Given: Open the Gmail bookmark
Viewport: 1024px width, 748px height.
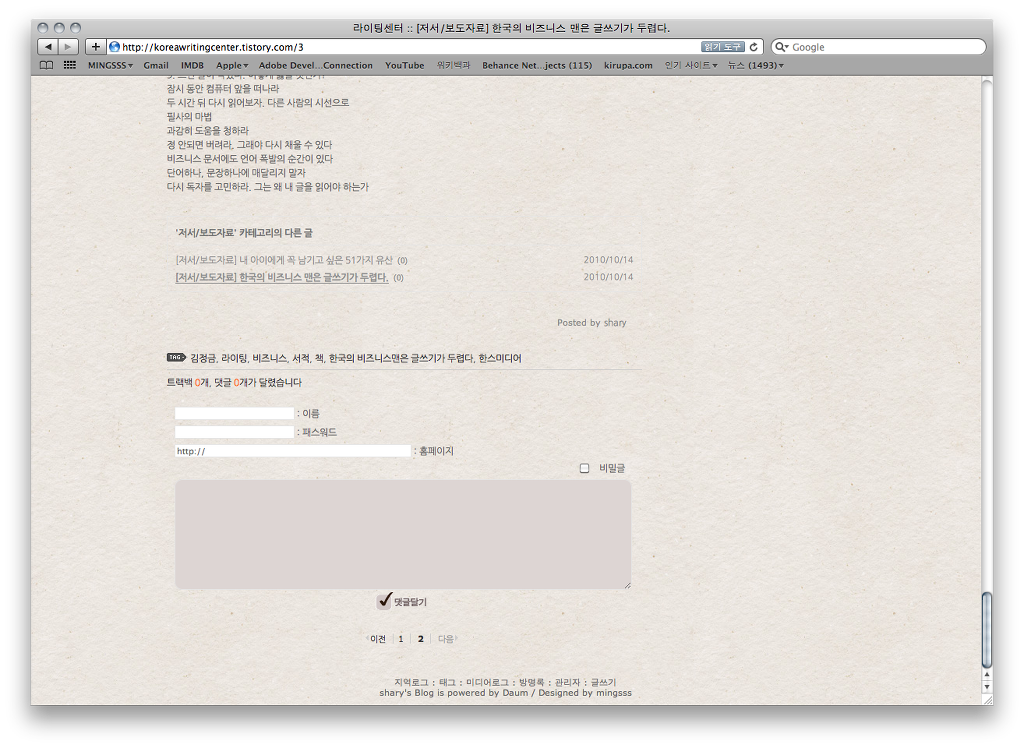Looking at the screenshot, I should [x=156, y=65].
